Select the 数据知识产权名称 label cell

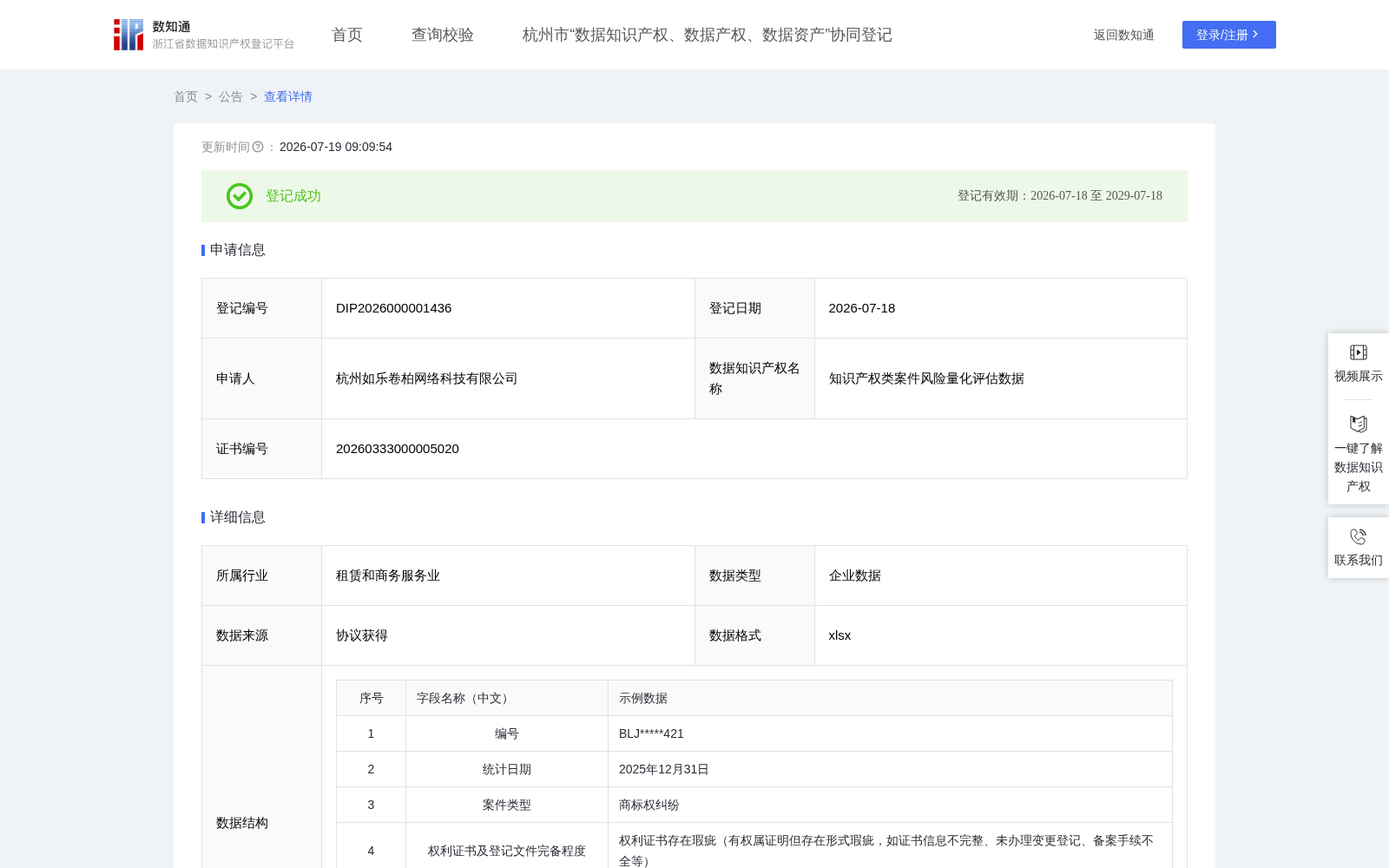(x=754, y=378)
